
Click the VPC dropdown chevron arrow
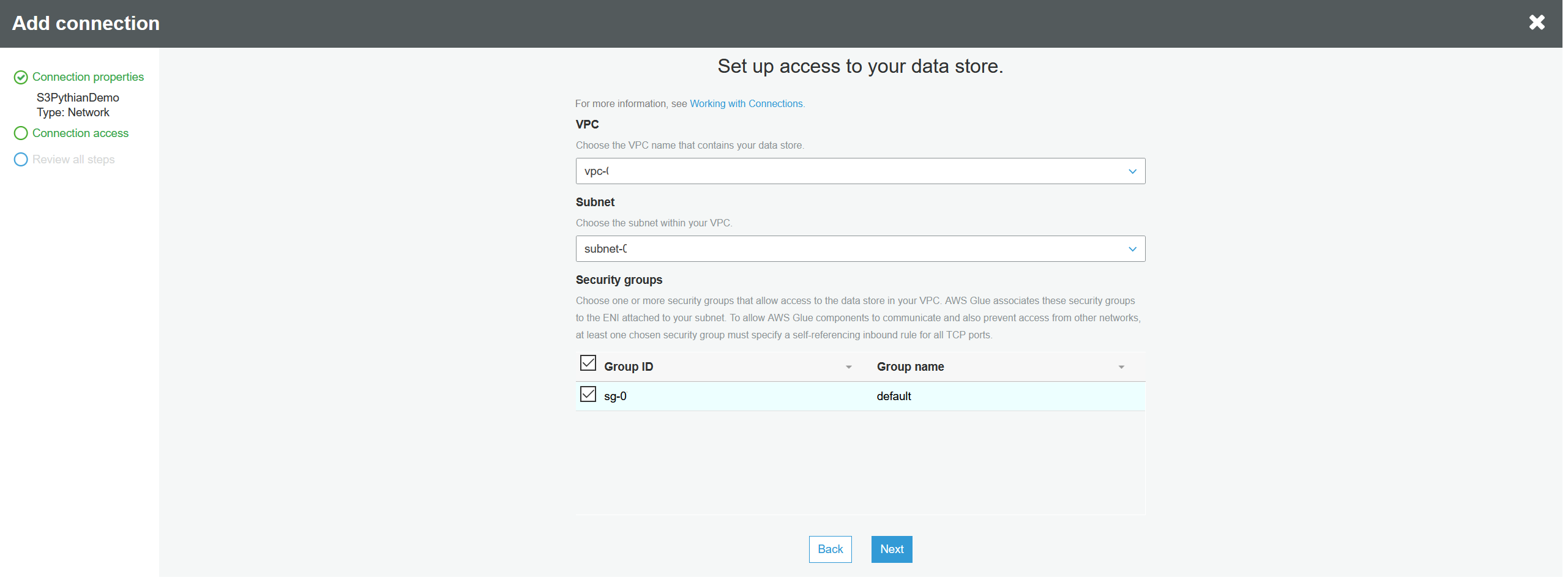click(x=1132, y=171)
